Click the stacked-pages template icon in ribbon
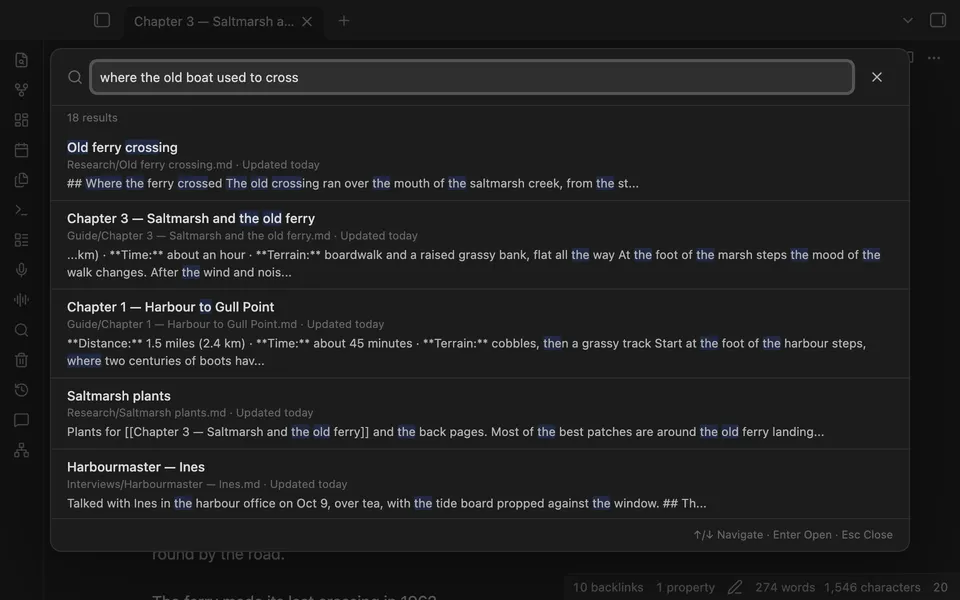 coord(21,180)
